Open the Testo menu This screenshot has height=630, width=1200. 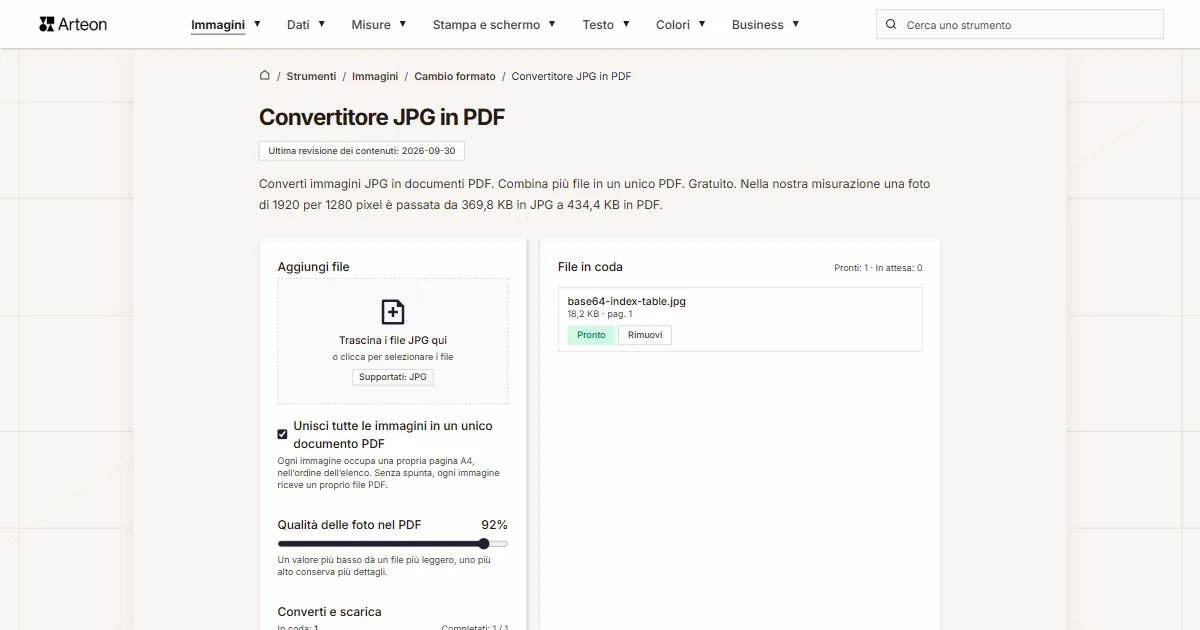598,24
